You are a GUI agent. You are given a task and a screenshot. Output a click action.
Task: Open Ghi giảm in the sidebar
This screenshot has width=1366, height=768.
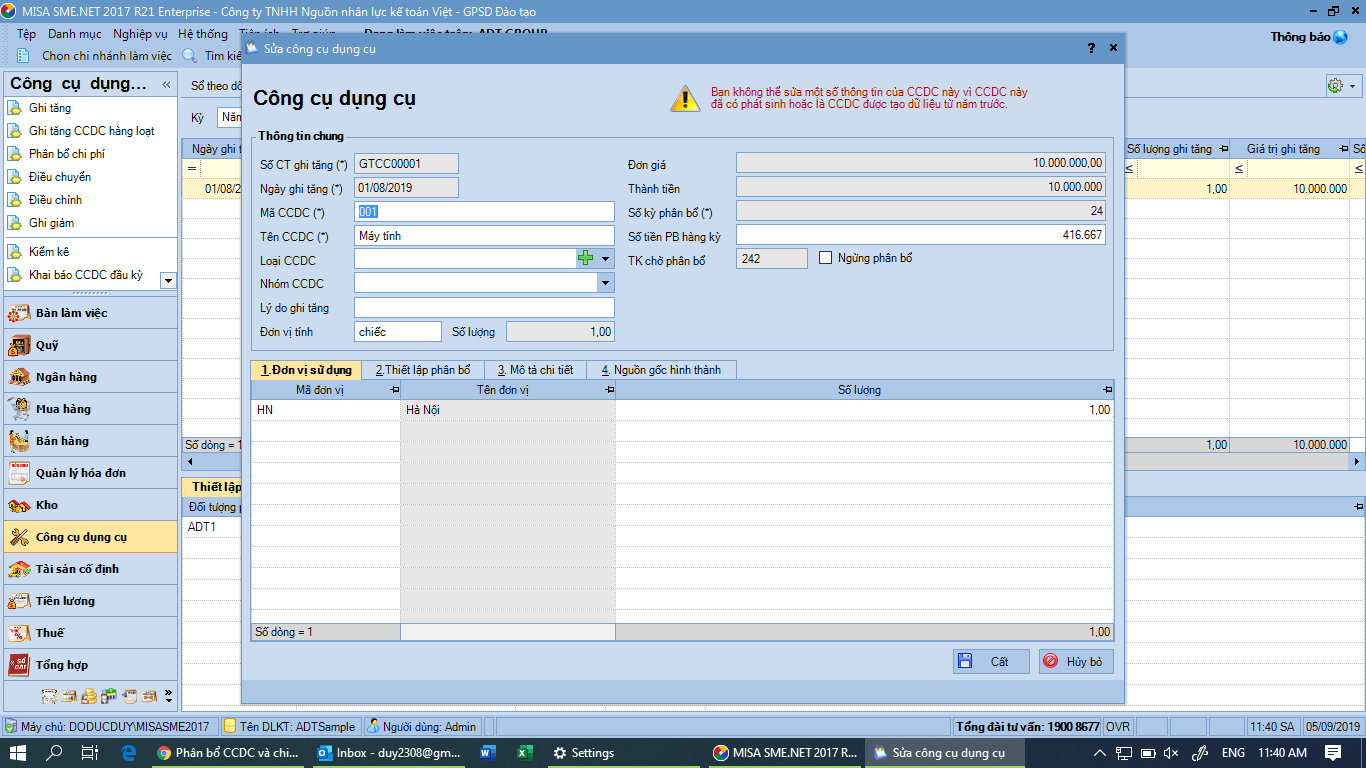[x=52, y=223]
